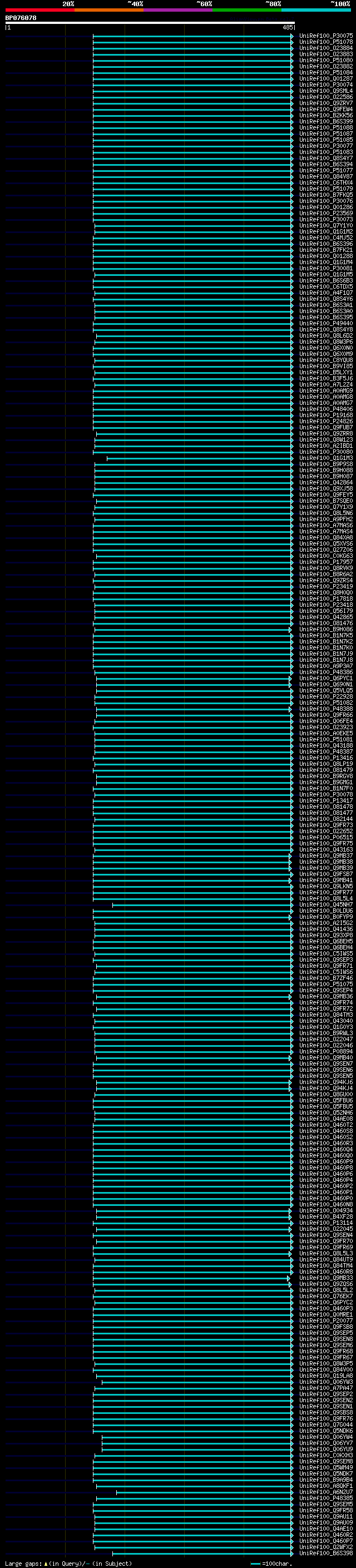The image size is (356, 1568).
Task: Click the cyan =100char. legend sample
Action: (x=255, y=1564)
